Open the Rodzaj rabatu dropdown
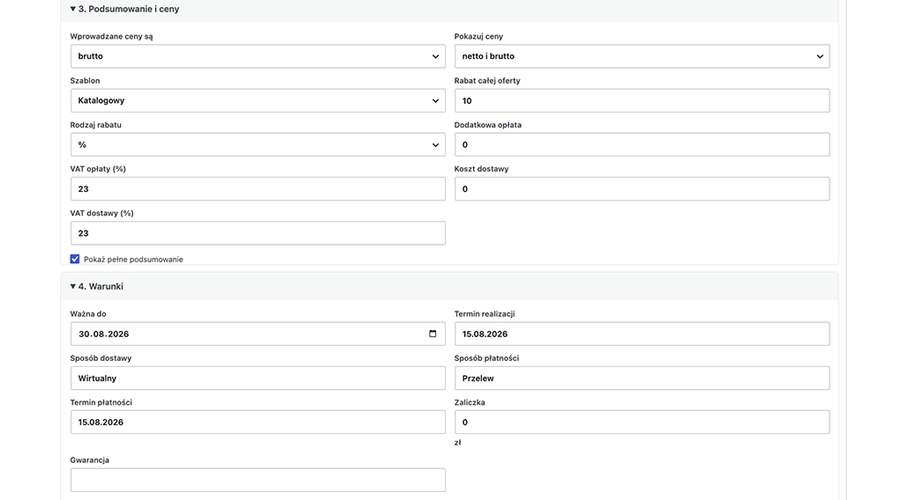The image size is (900, 500). 258,145
